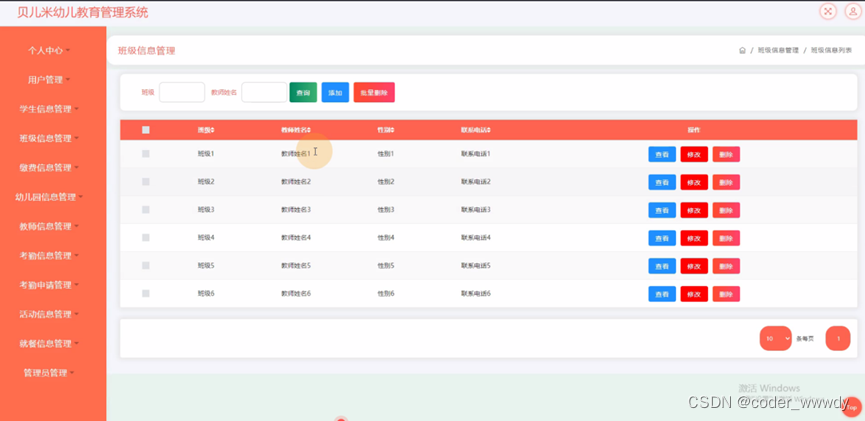The height and width of the screenshot is (421, 865).
Task: Expand 班级信息管理 sidebar menu
Action: tap(49, 138)
